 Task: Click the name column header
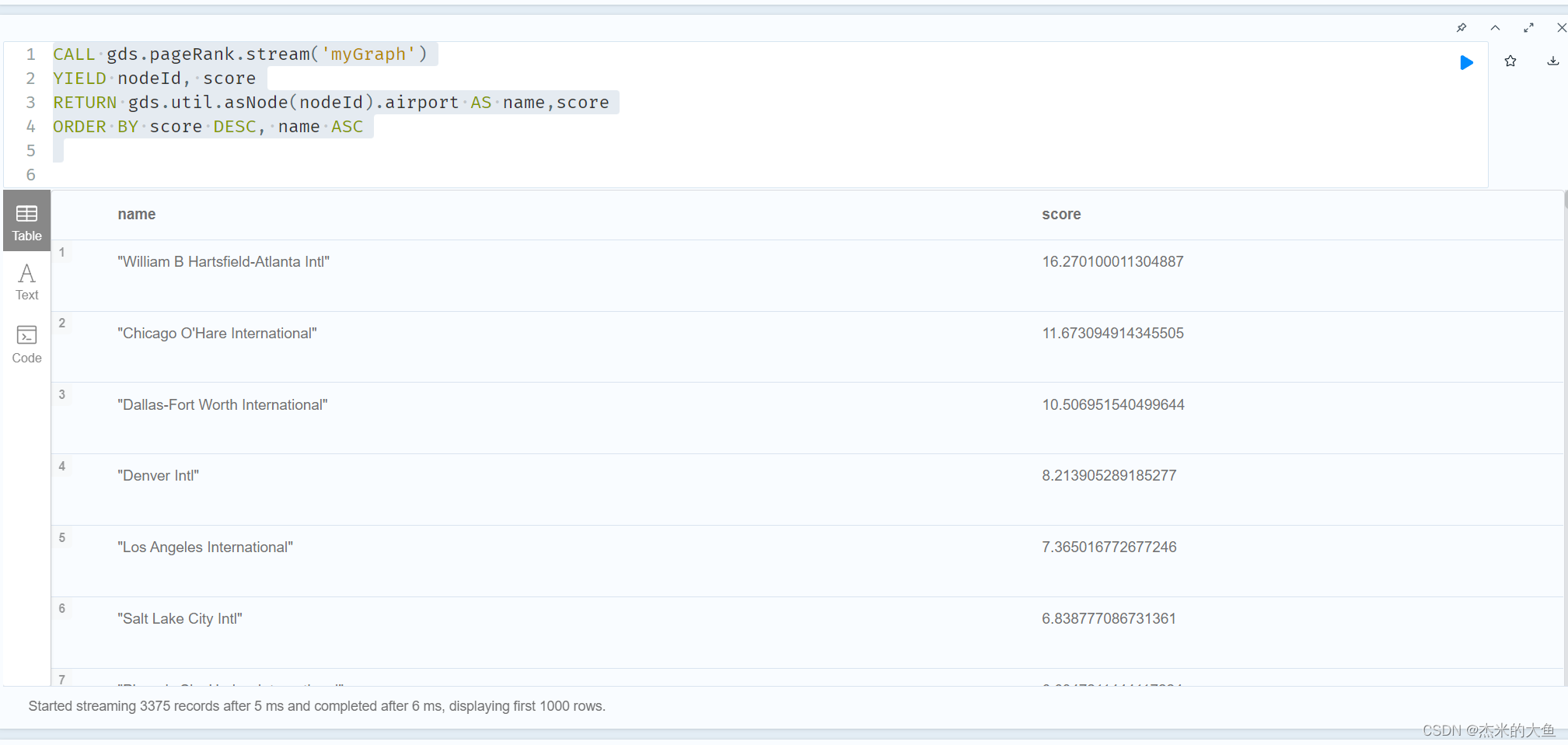(137, 214)
